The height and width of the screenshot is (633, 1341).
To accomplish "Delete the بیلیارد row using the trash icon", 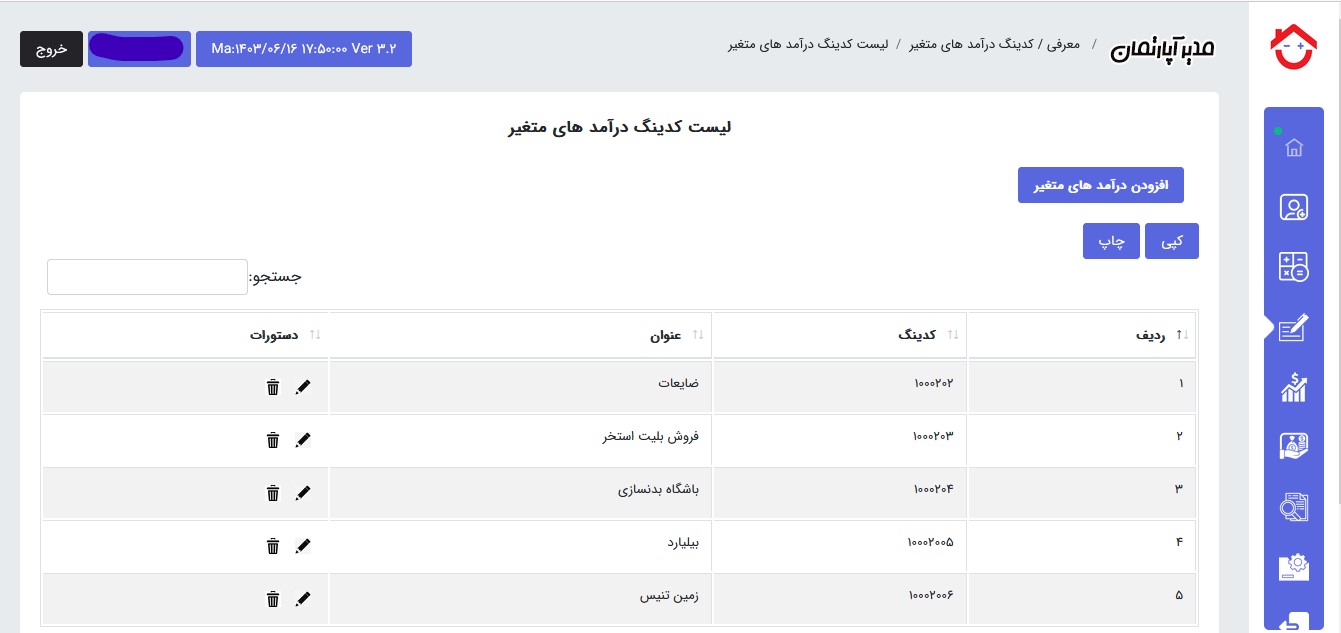I will tap(273, 546).
